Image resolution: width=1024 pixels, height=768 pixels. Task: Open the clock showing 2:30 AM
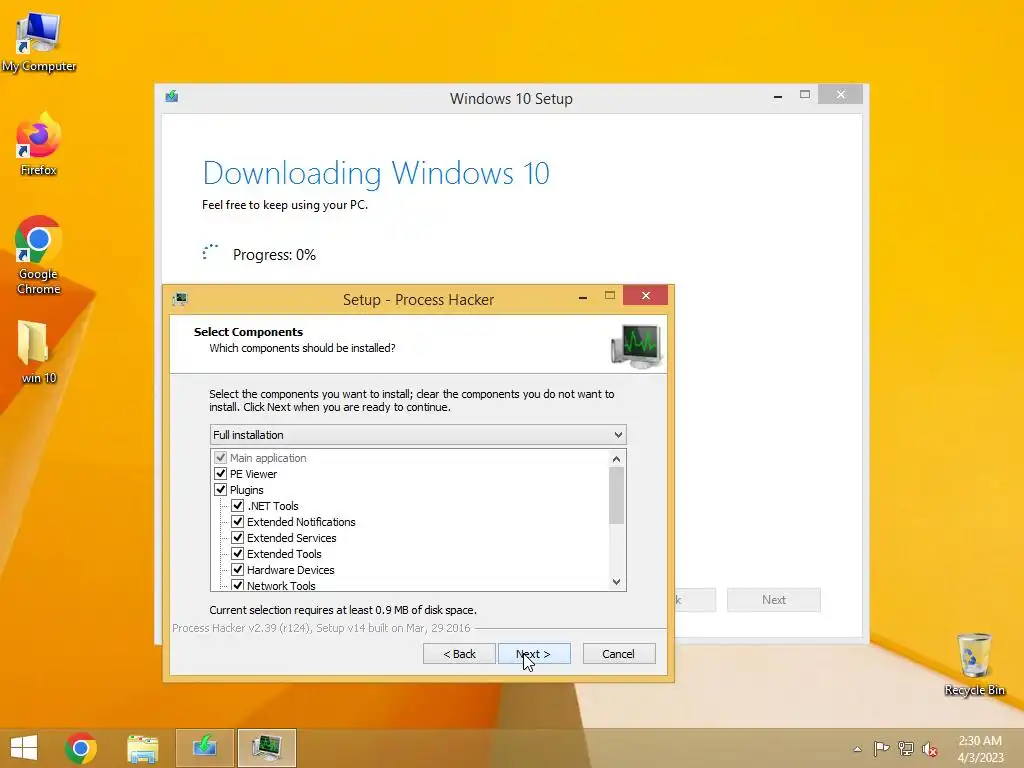point(980,748)
